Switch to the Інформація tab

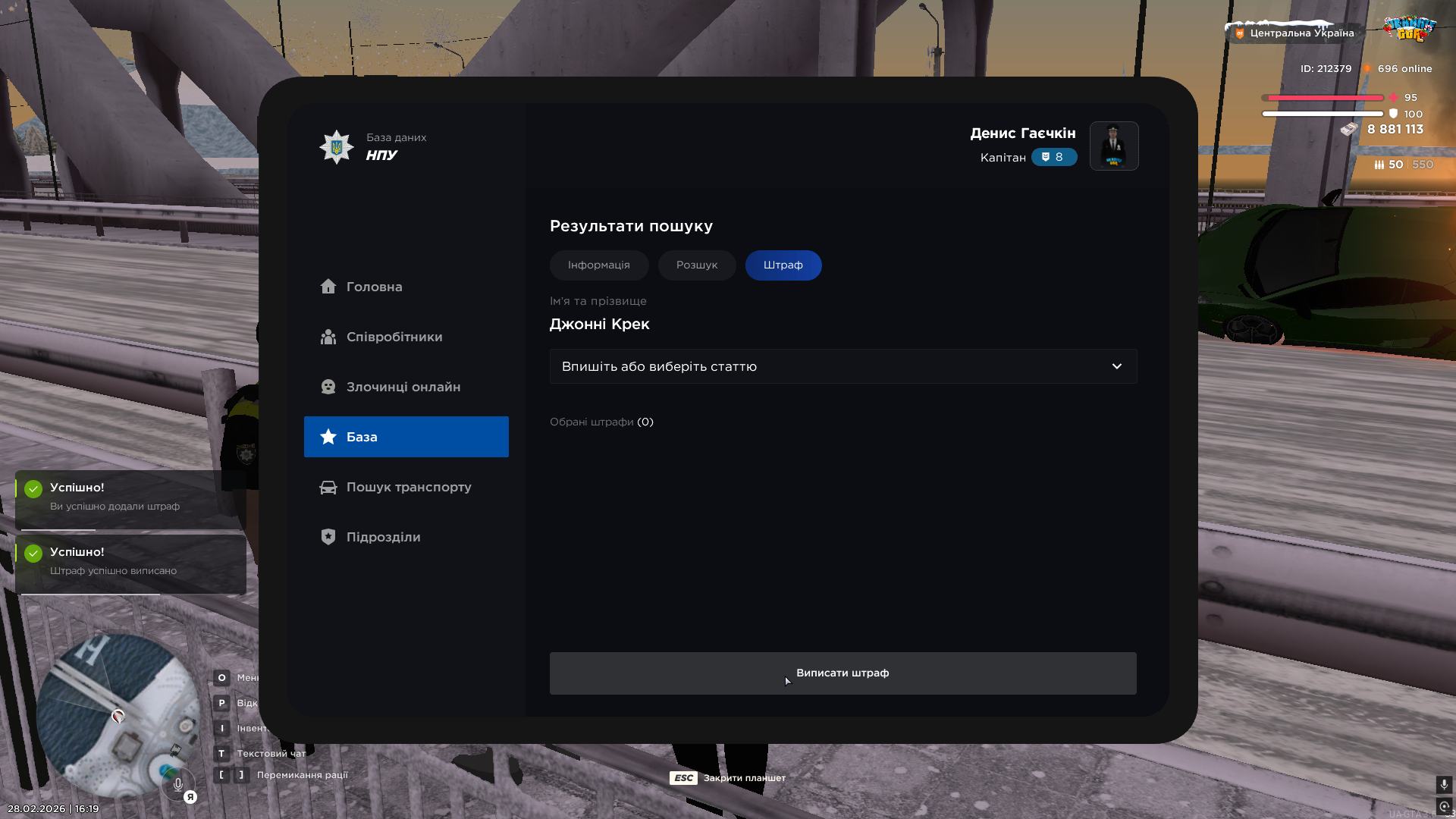(x=598, y=265)
